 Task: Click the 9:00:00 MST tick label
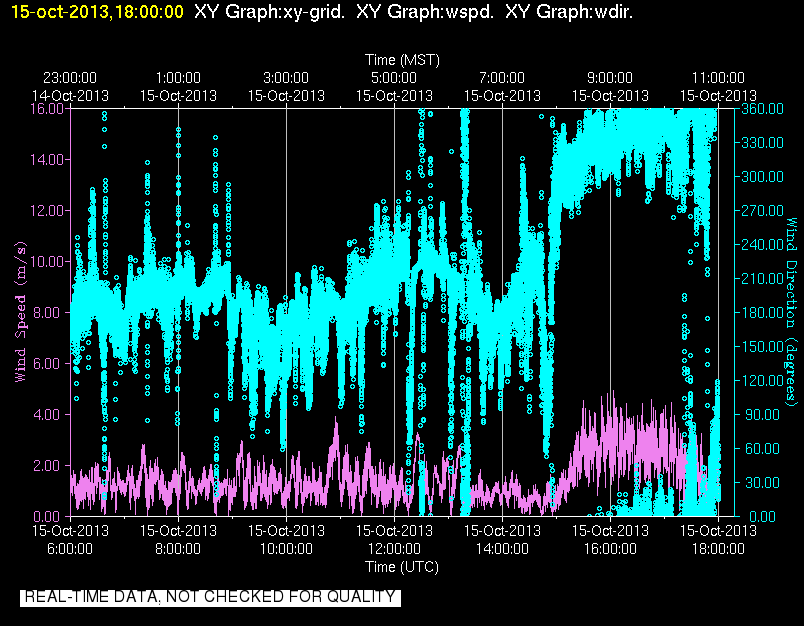610,78
